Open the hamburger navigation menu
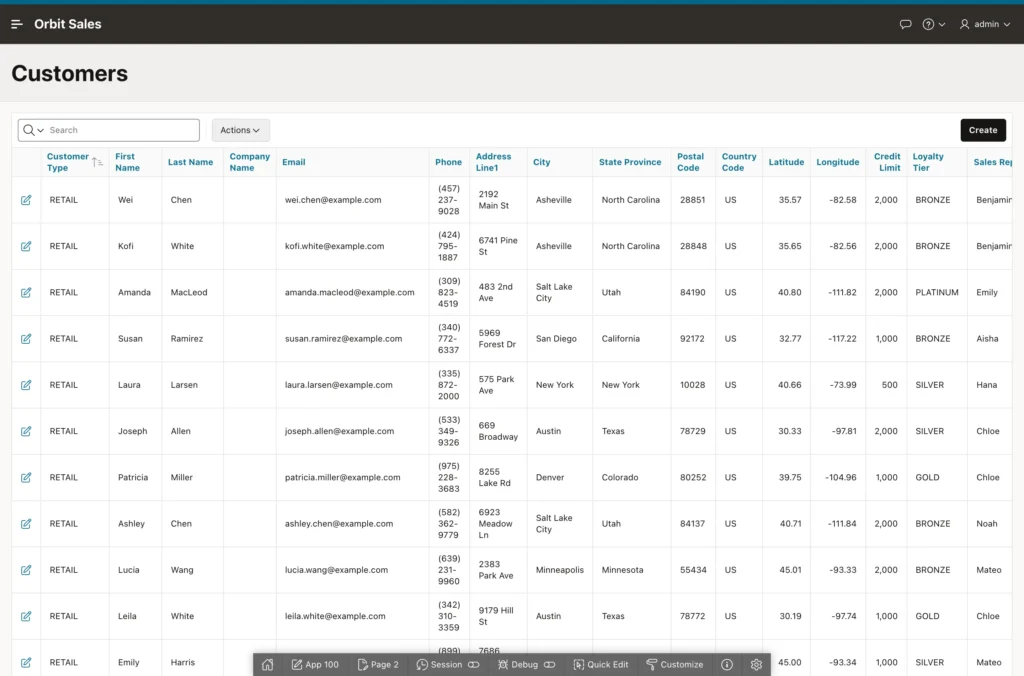The image size is (1024, 676). [x=17, y=24]
